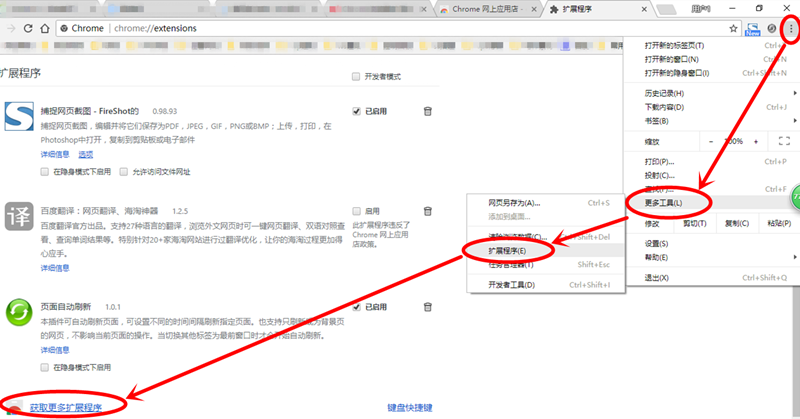This screenshot has height=419, width=800.
Task: Check 页面自动刷新 在隐身模式下启用 box
Action: point(44,367)
